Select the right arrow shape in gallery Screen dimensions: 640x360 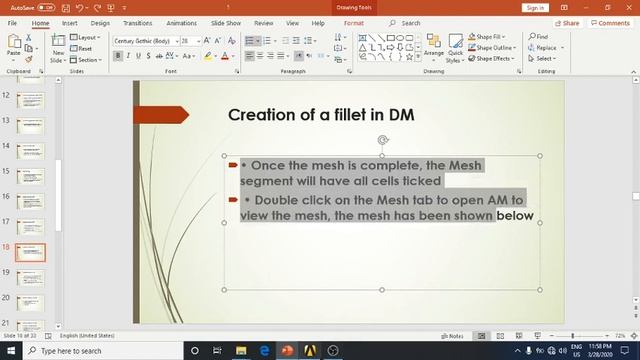pyautogui.click(x=391, y=48)
